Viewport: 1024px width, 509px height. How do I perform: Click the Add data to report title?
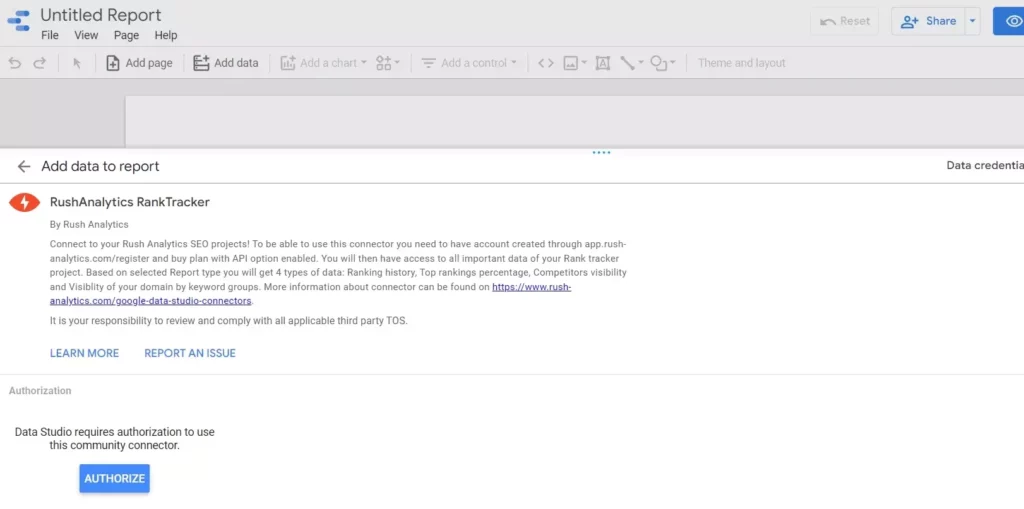(101, 167)
